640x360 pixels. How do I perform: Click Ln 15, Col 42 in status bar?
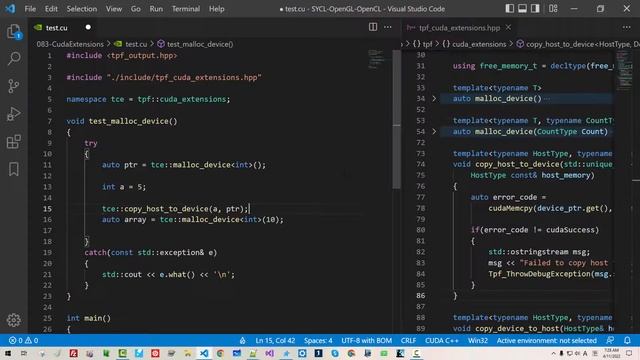coord(275,340)
